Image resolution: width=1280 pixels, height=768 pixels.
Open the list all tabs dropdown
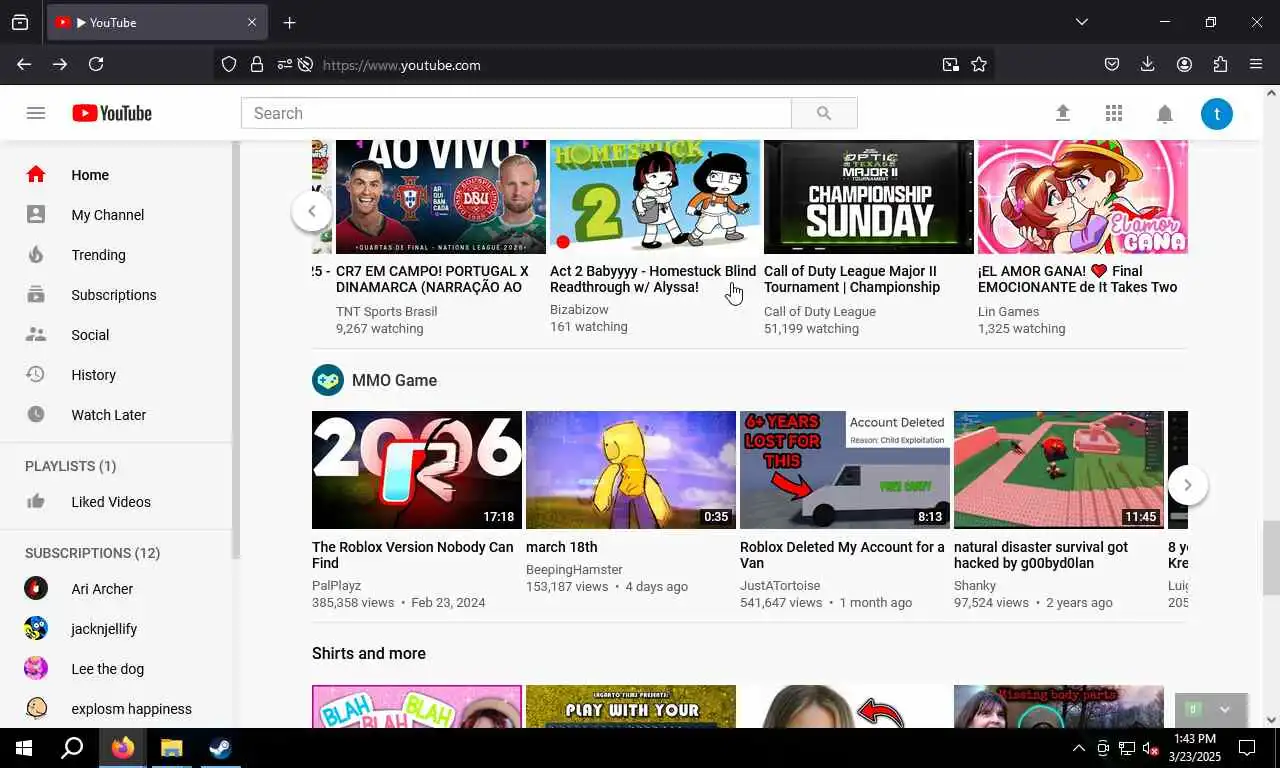click(1081, 22)
